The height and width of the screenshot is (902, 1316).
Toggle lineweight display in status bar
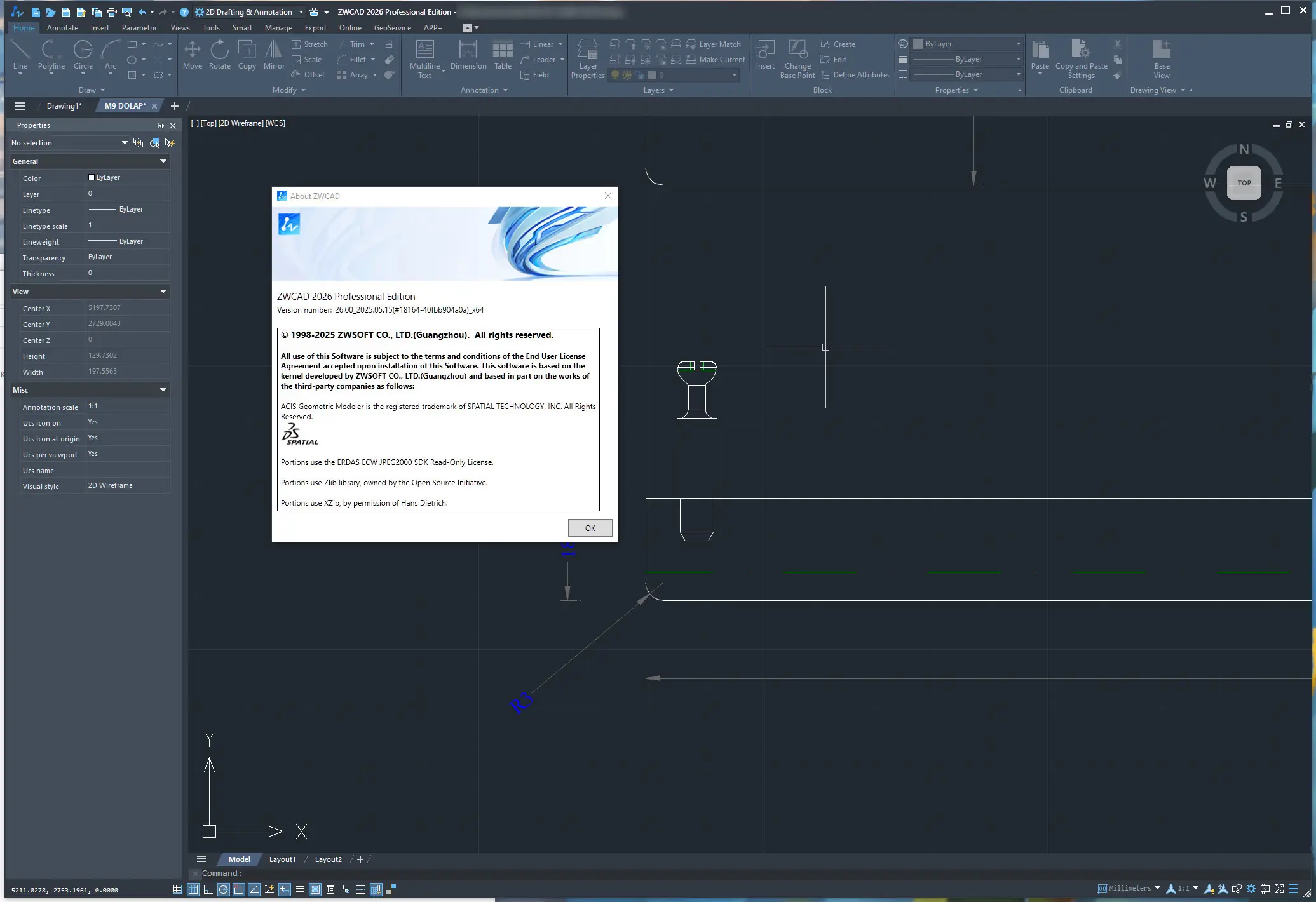300,889
